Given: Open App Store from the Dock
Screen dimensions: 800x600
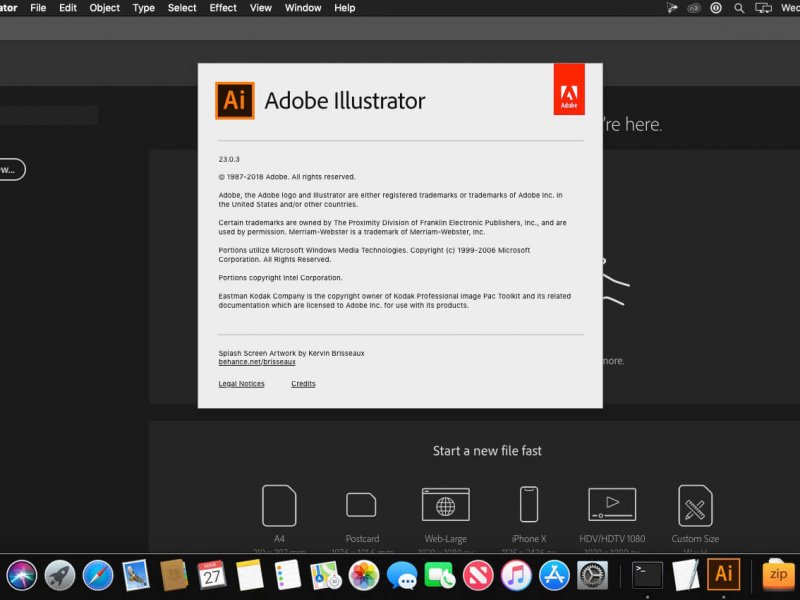Looking at the screenshot, I should pyautogui.click(x=554, y=575).
